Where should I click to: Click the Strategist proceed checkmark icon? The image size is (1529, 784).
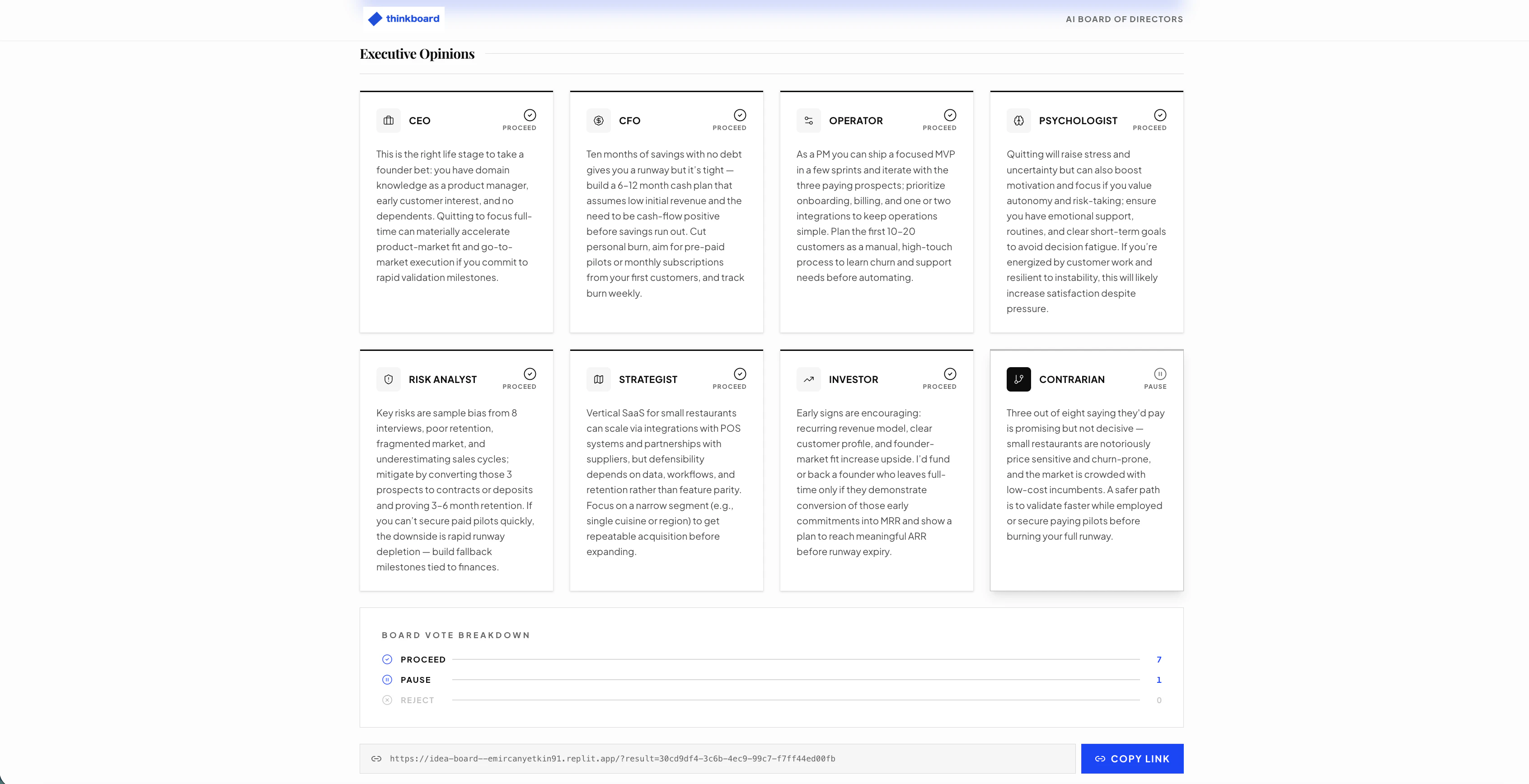[740, 374]
